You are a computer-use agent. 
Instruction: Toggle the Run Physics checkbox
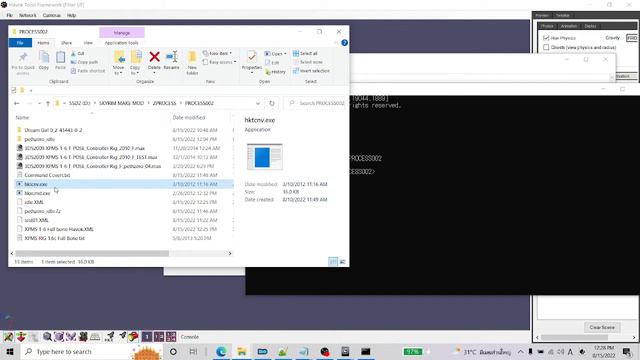click(546, 38)
